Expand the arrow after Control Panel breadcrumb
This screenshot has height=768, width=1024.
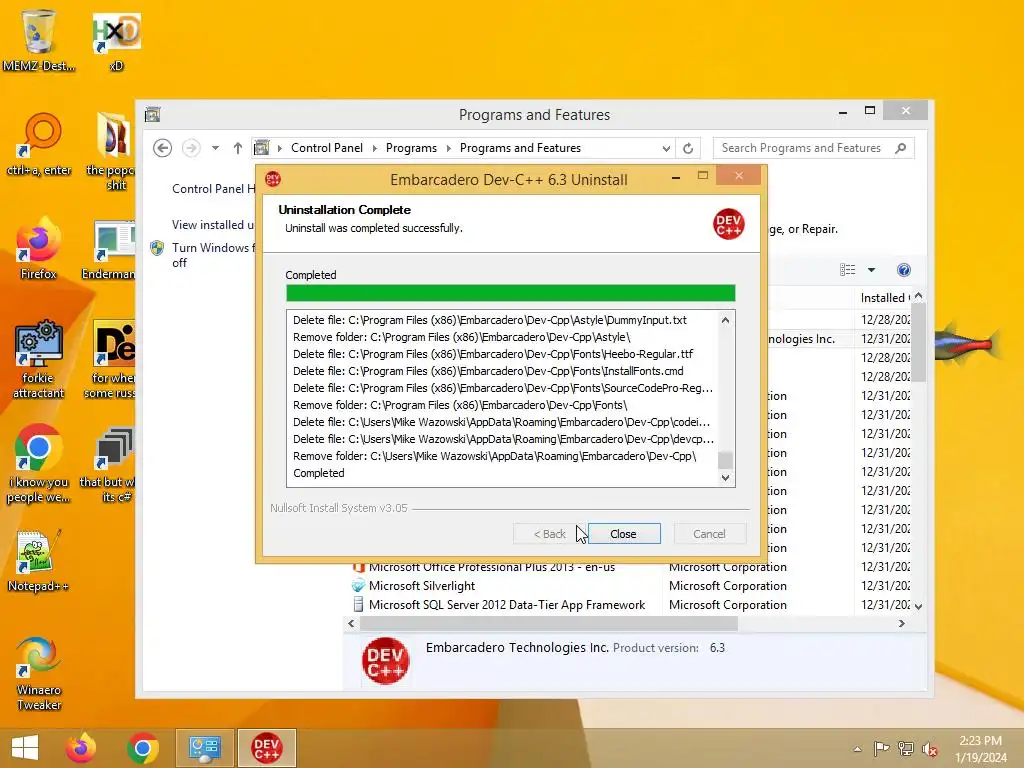pos(374,148)
